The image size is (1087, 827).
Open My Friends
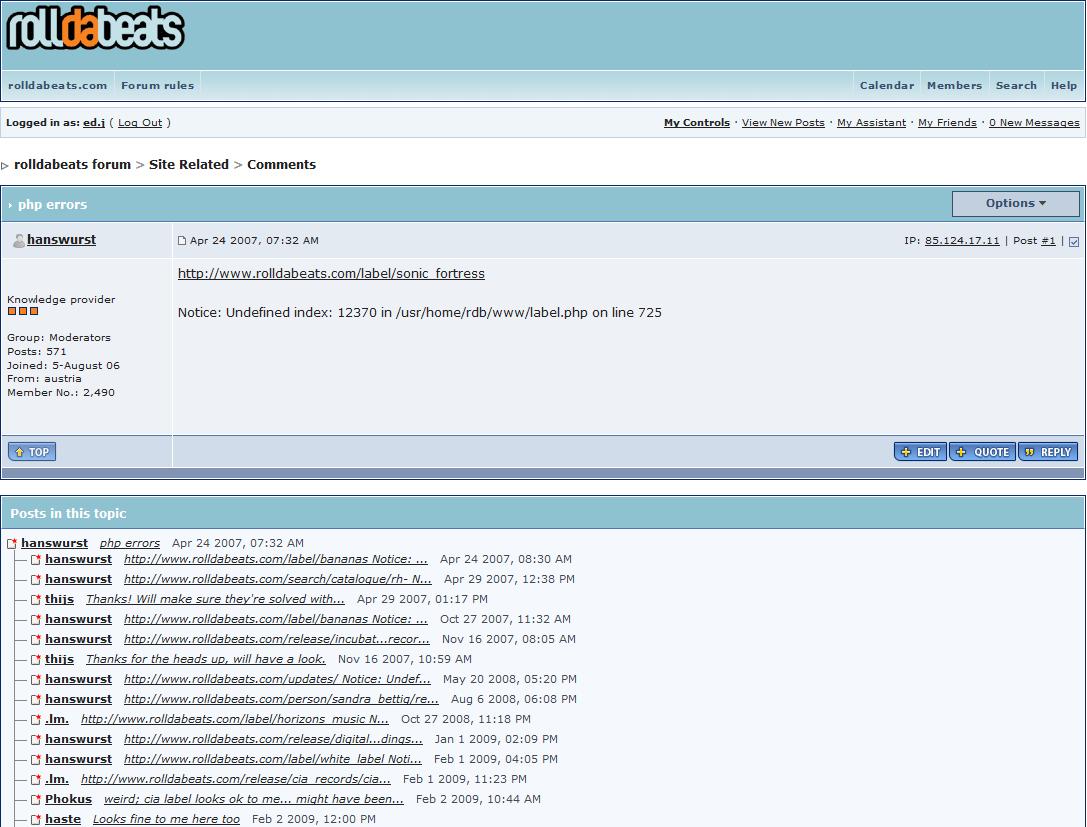tap(947, 123)
